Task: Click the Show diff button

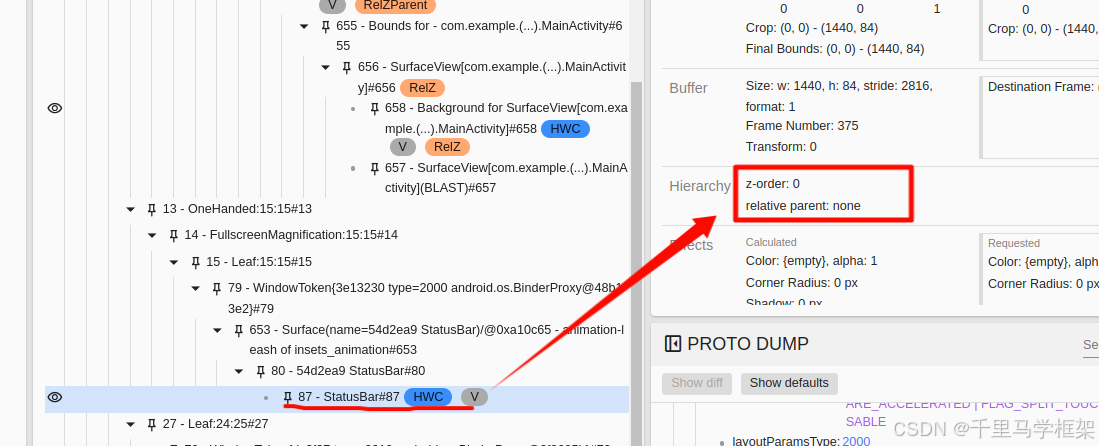Action: pos(697,383)
